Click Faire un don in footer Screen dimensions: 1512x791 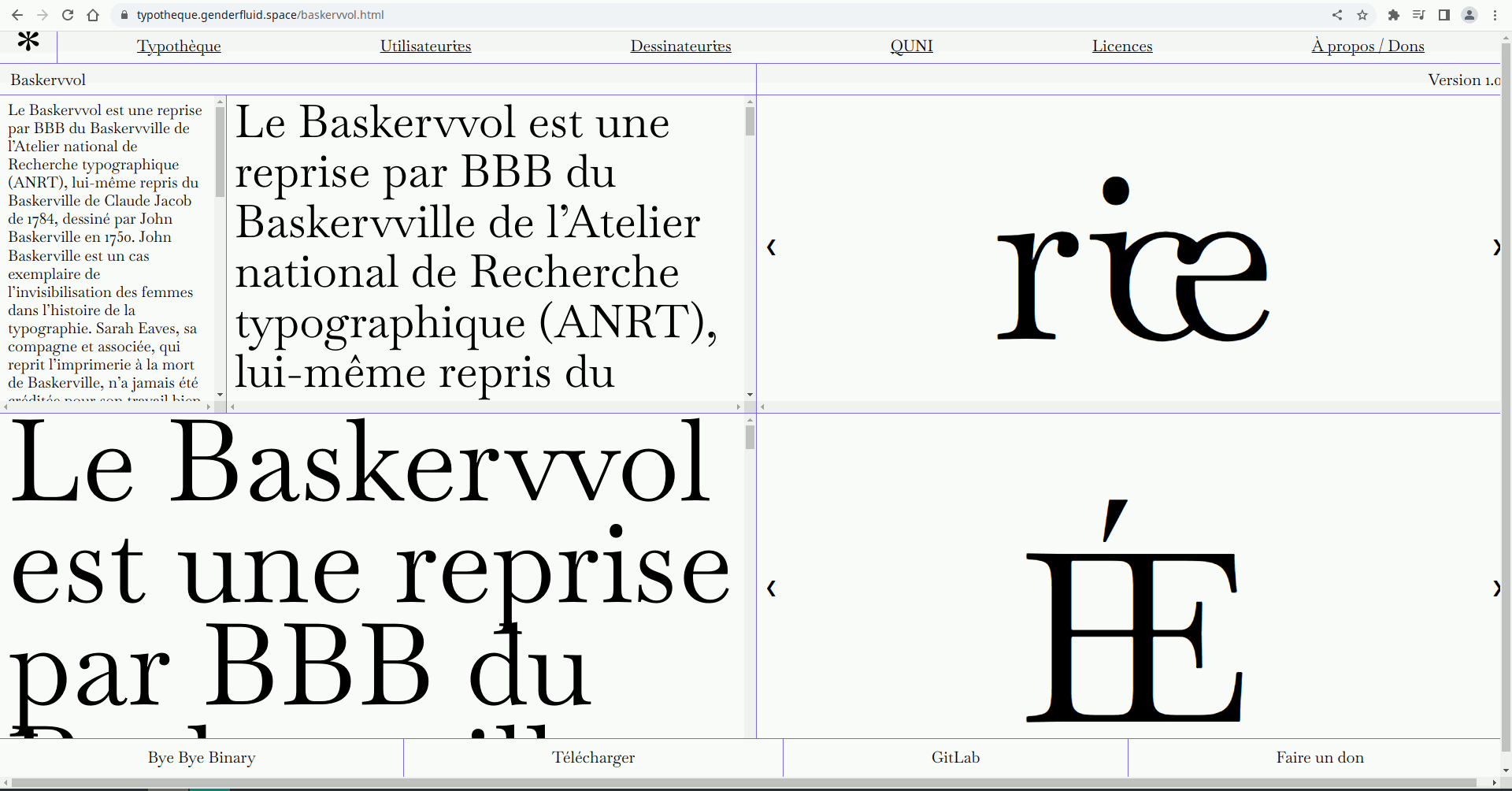tap(1320, 758)
